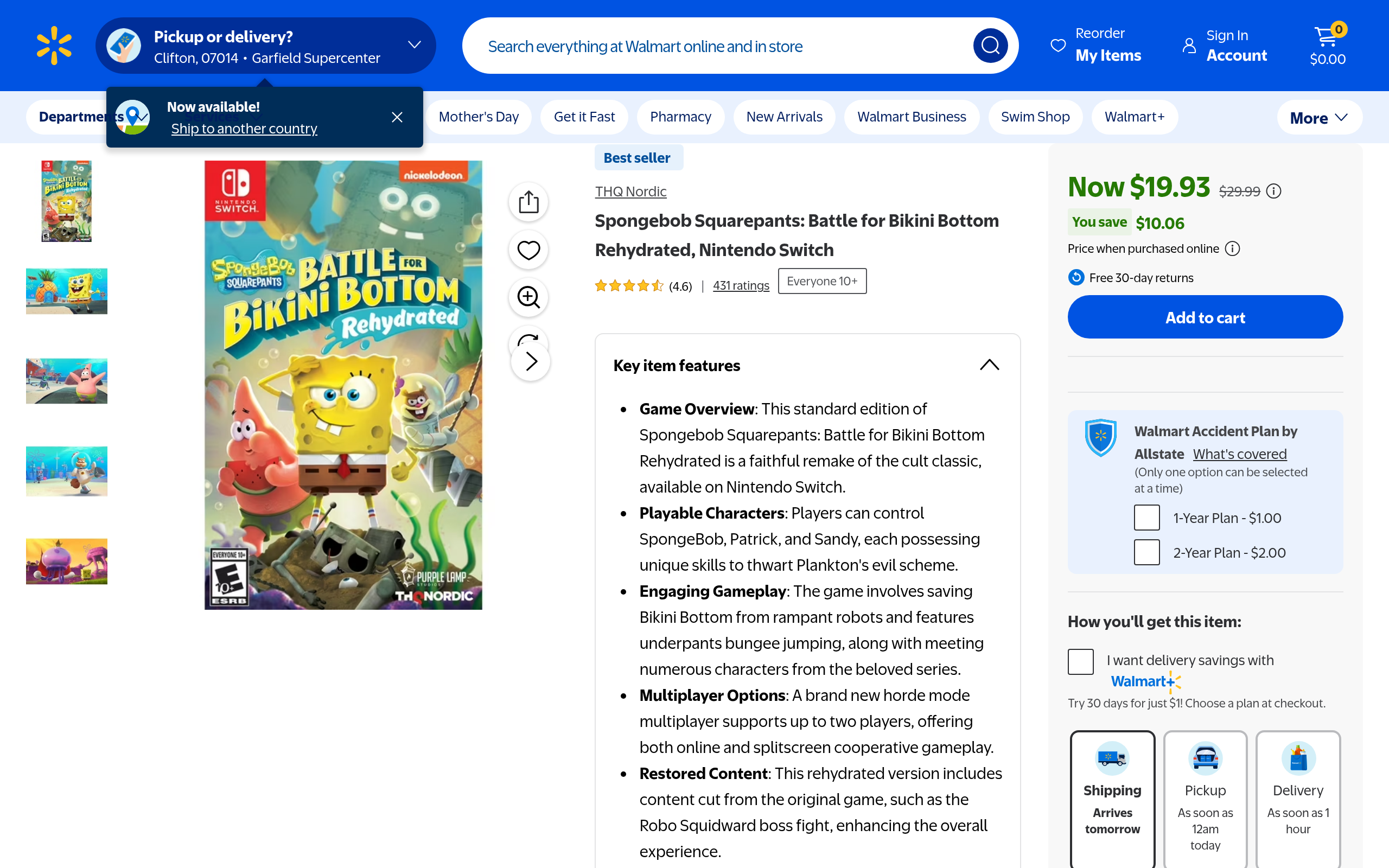Expand the More navigation dropdown
This screenshot has height=868, width=1389.
click(x=1319, y=118)
